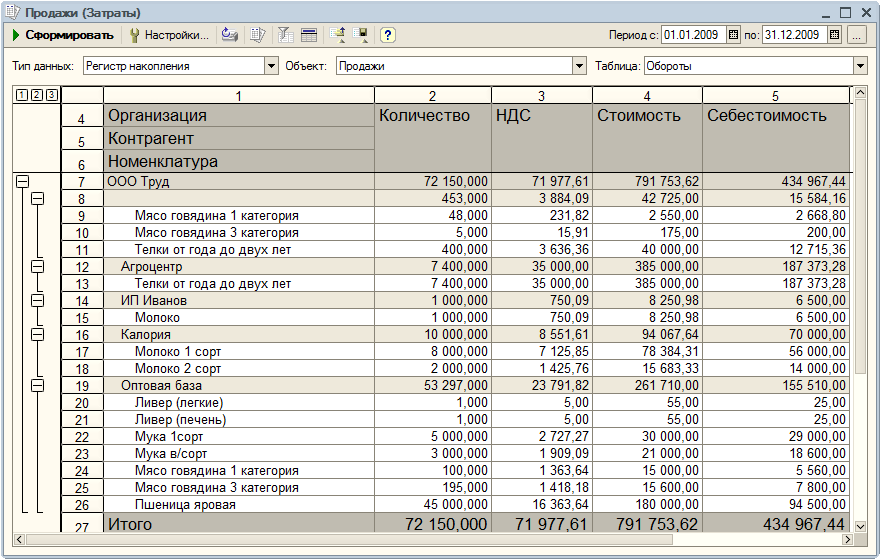Click the vertical scrollbar up arrow
880x559 pixels.
pos(860,93)
